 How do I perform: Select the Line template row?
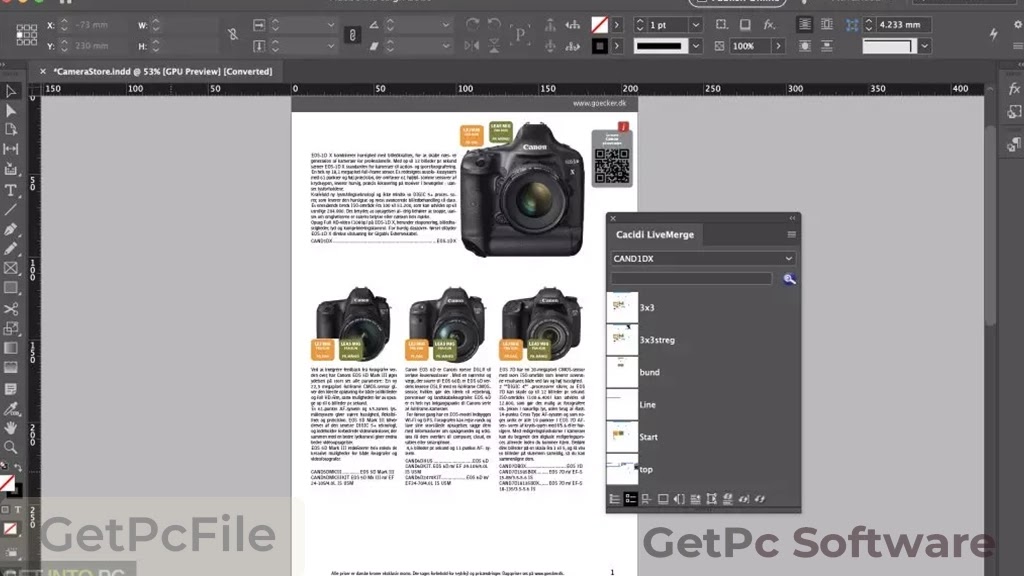(x=703, y=405)
